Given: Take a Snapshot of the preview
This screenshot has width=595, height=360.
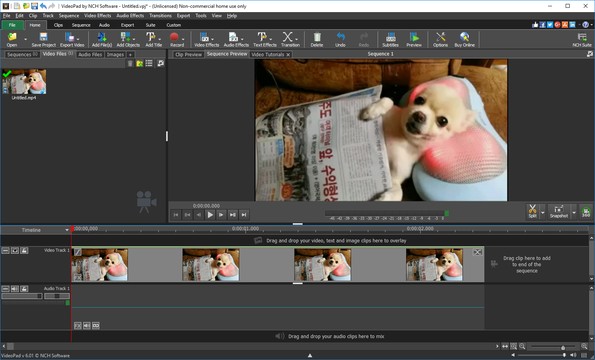Looking at the screenshot, I should click(559, 211).
